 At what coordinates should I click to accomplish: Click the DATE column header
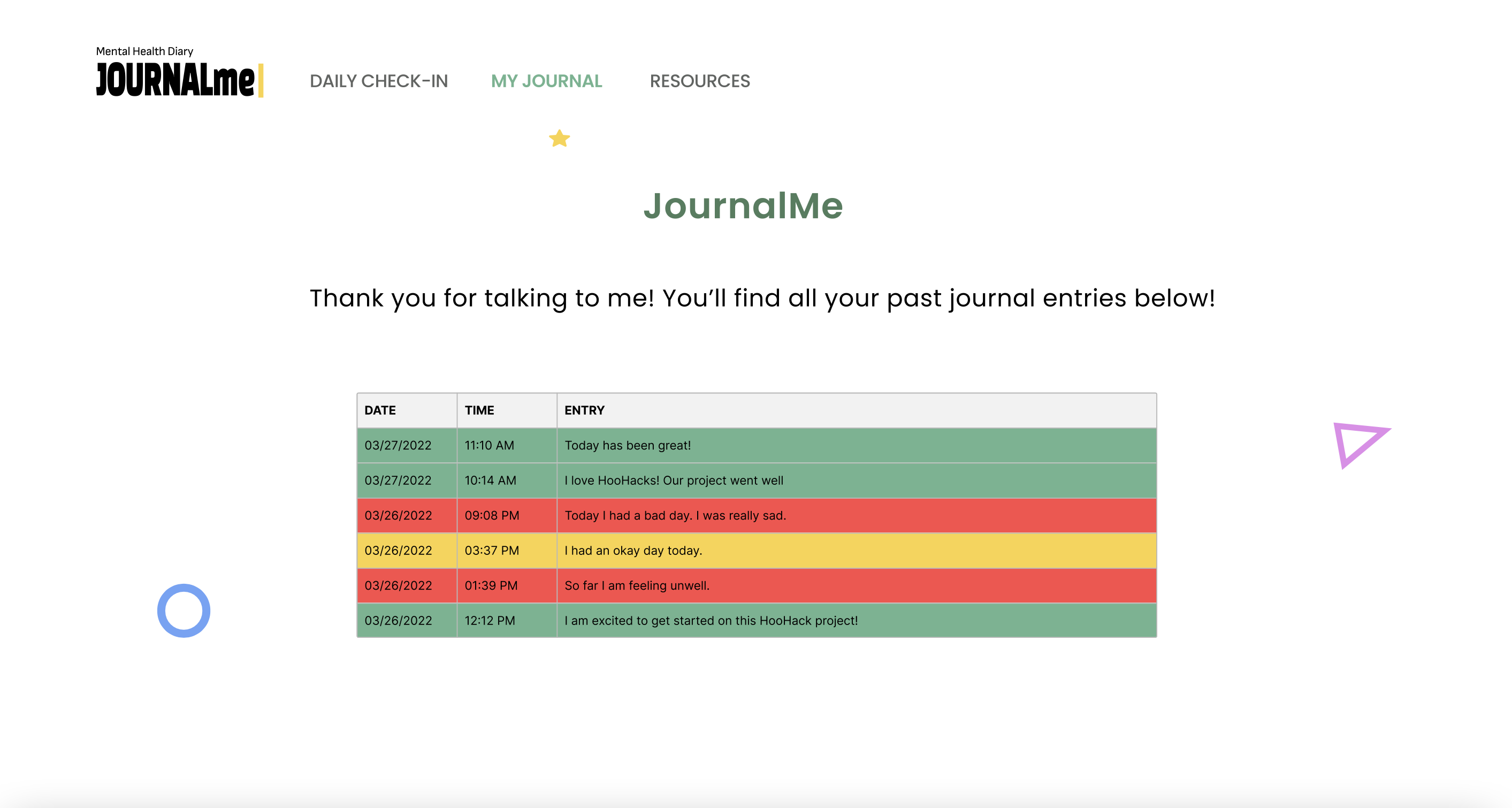380,410
